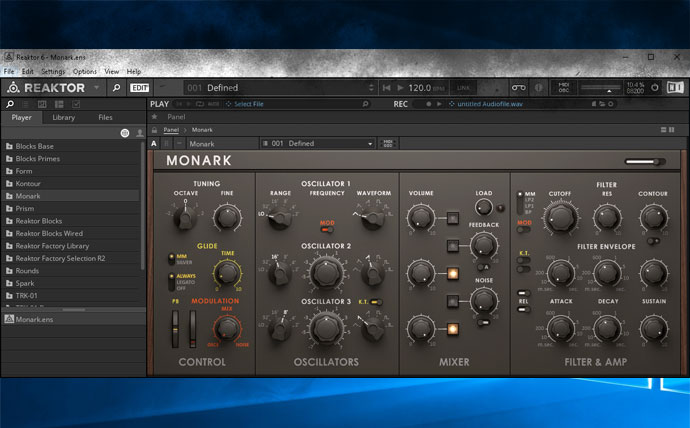Click the skip-to-start transport button
The height and width of the screenshot is (428, 690).
[x=386, y=88]
